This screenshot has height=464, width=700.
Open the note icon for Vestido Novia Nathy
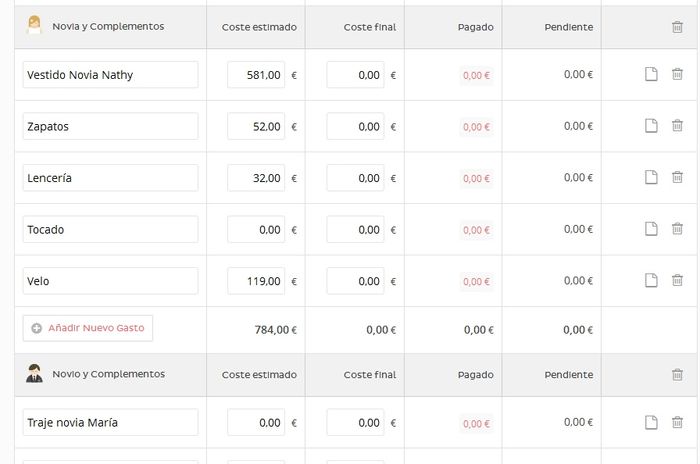click(651, 74)
